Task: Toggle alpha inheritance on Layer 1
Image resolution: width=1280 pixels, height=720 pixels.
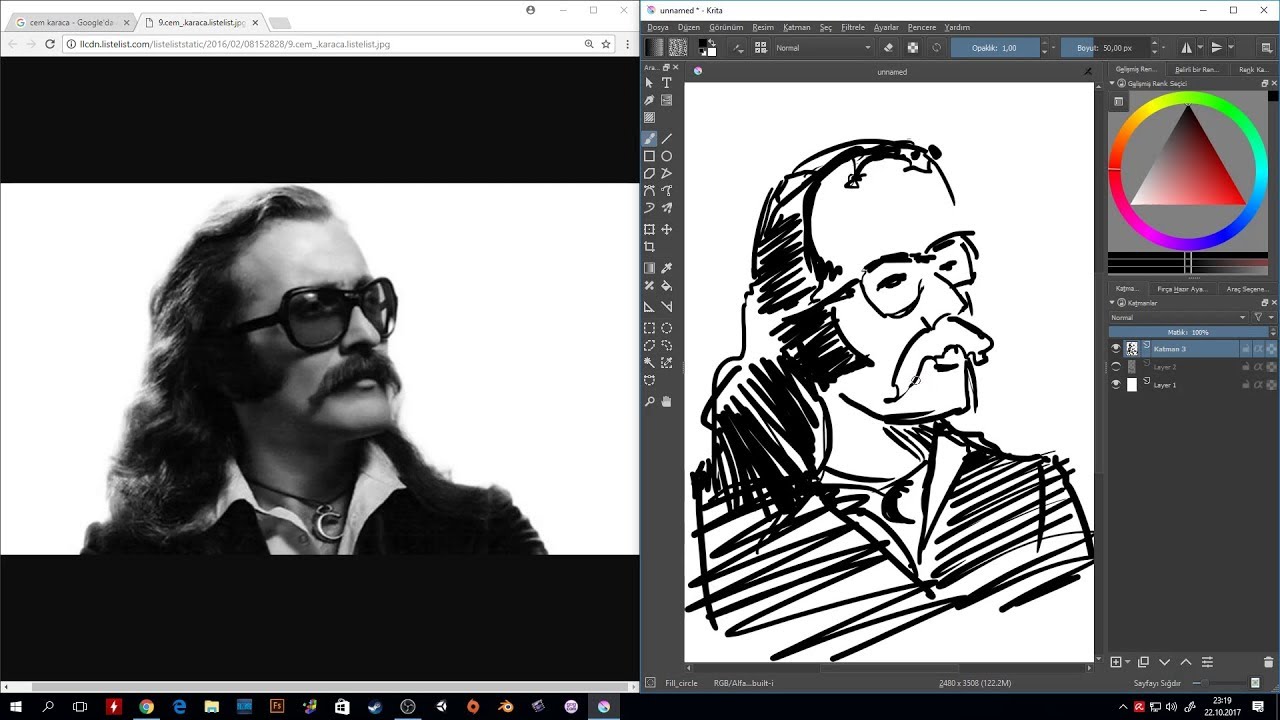Action: point(1258,384)
